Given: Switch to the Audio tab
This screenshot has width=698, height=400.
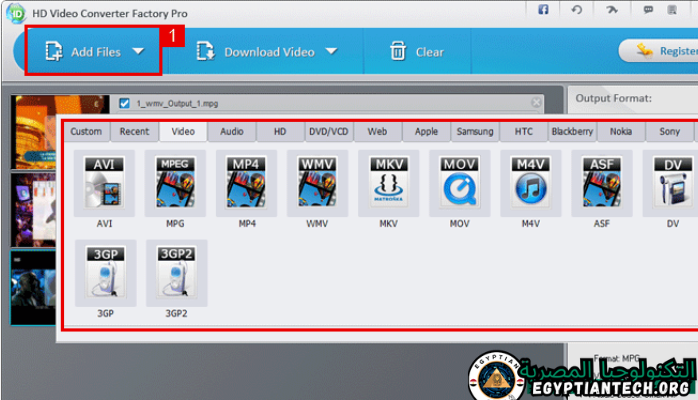Looking at the screenshot, I should tap(231, 131).
